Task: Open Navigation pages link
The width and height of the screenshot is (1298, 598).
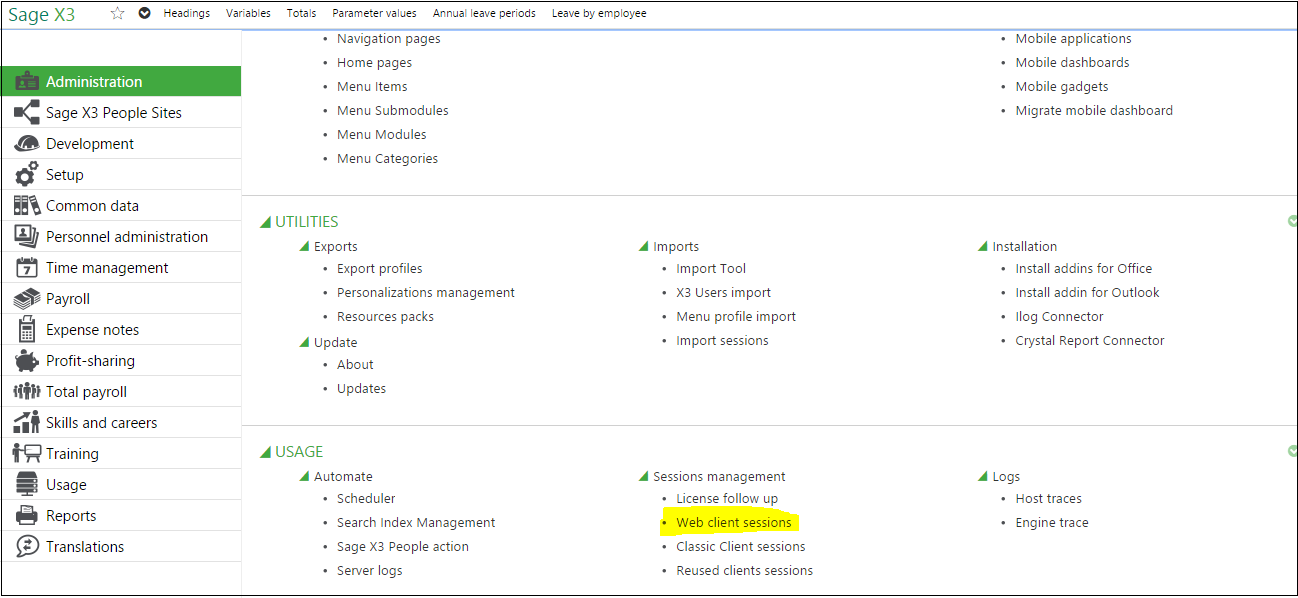Action: pos(389,38)
